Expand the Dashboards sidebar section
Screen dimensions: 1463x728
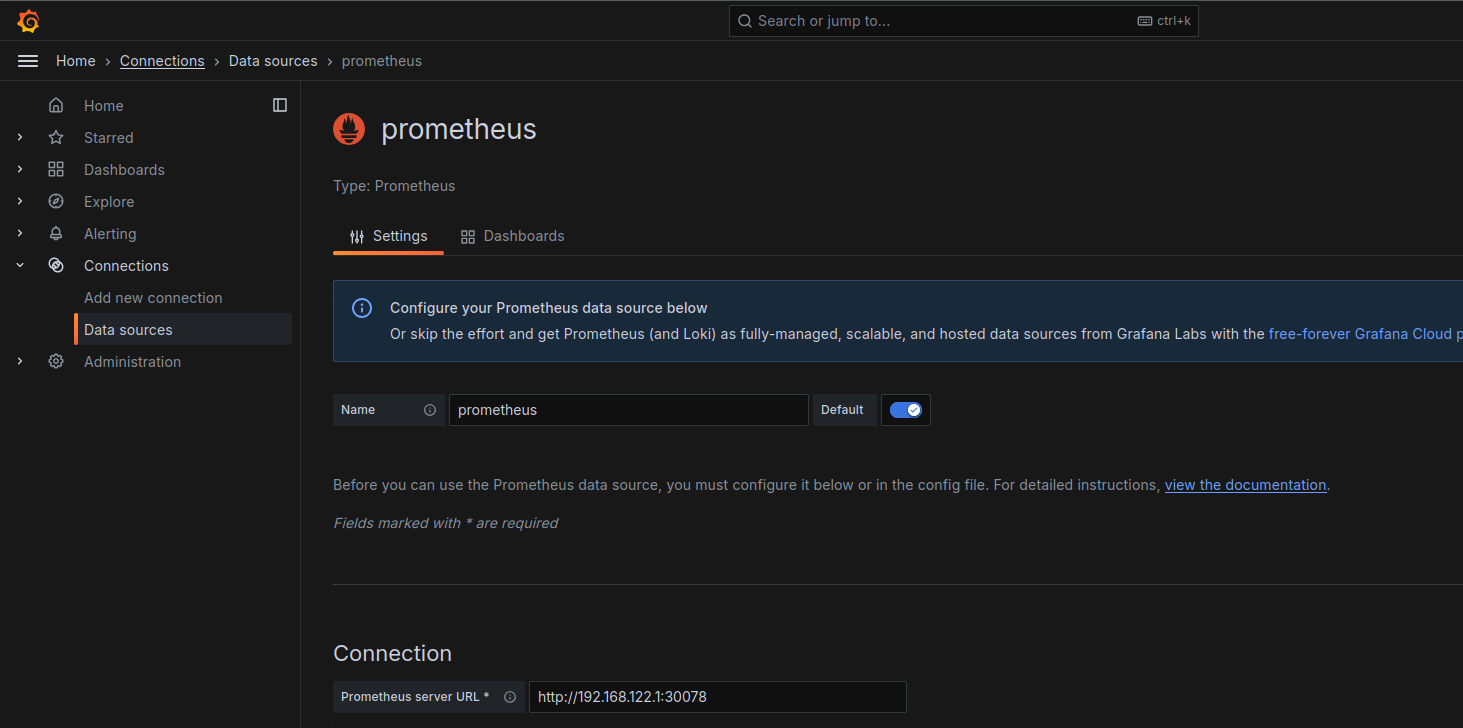tap(20, 170)
